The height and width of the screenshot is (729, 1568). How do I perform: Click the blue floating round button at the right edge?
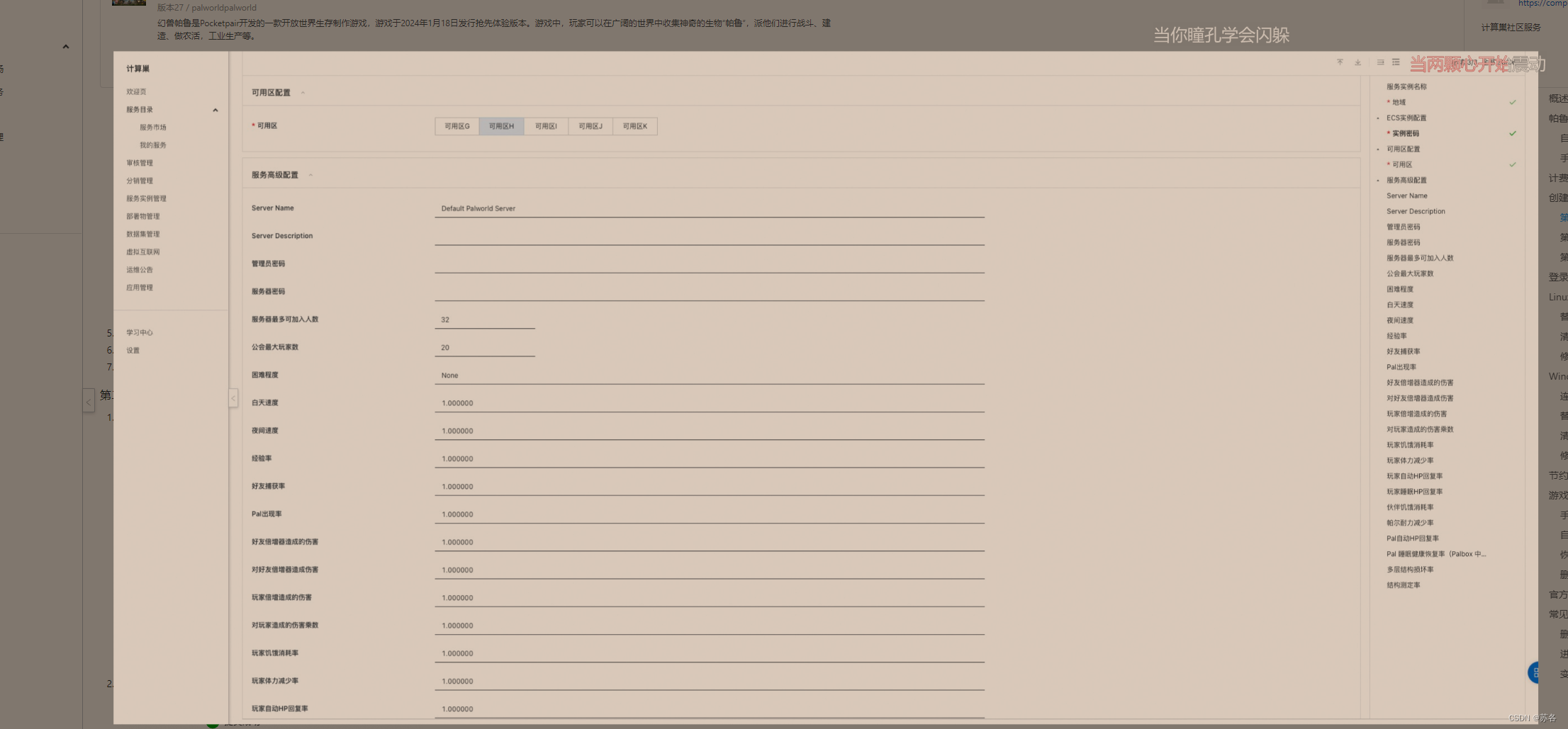click(1533, 672)
